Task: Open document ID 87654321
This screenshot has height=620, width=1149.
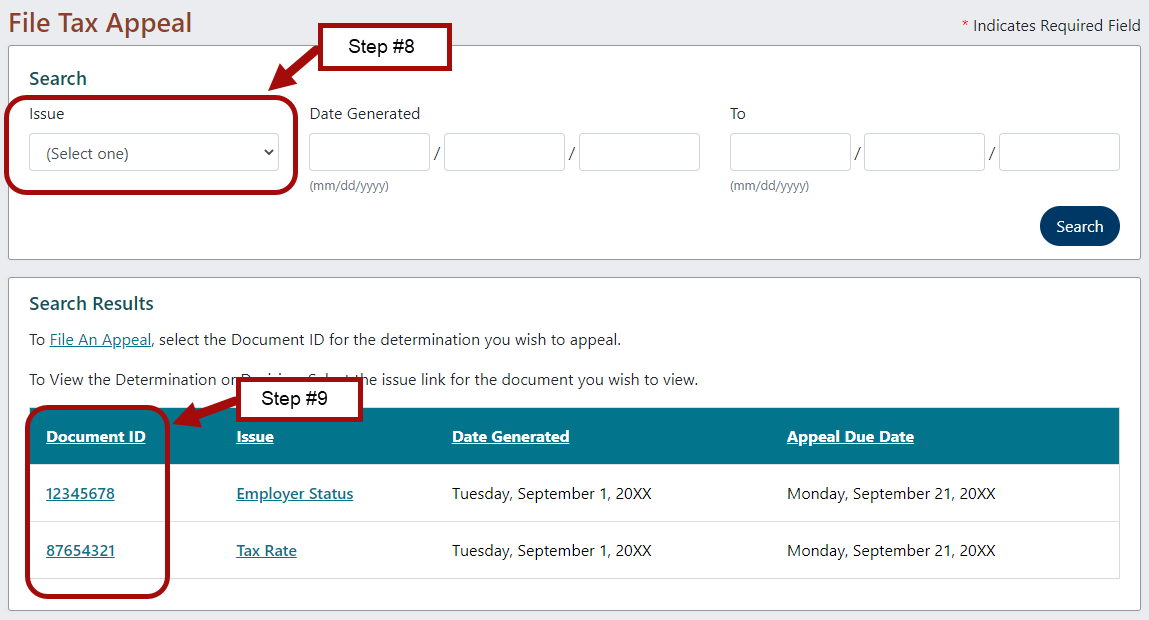Action: point(80,551)
